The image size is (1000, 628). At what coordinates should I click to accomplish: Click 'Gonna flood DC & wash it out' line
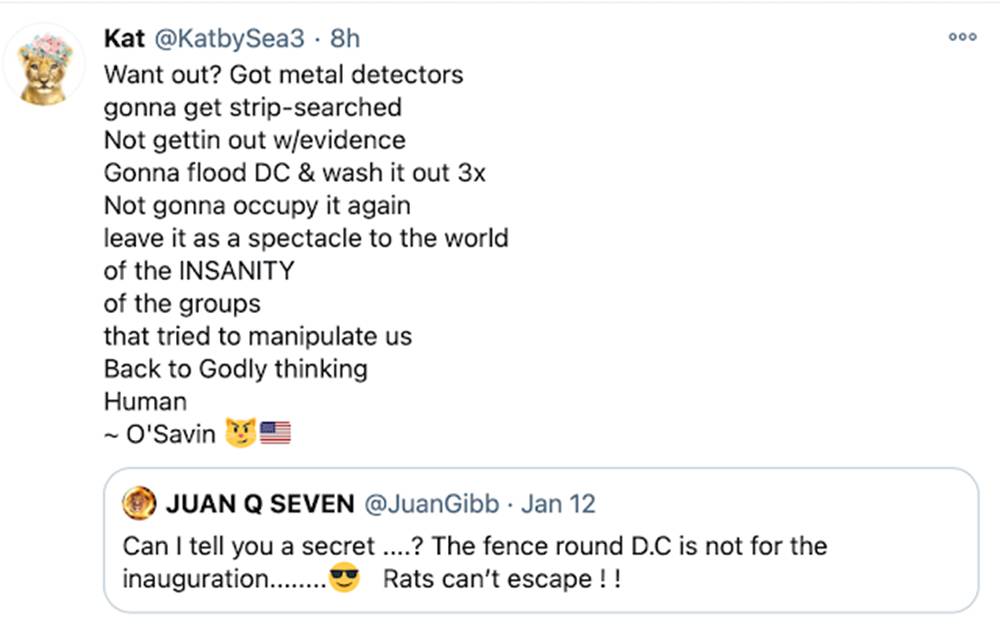point(294,172)
